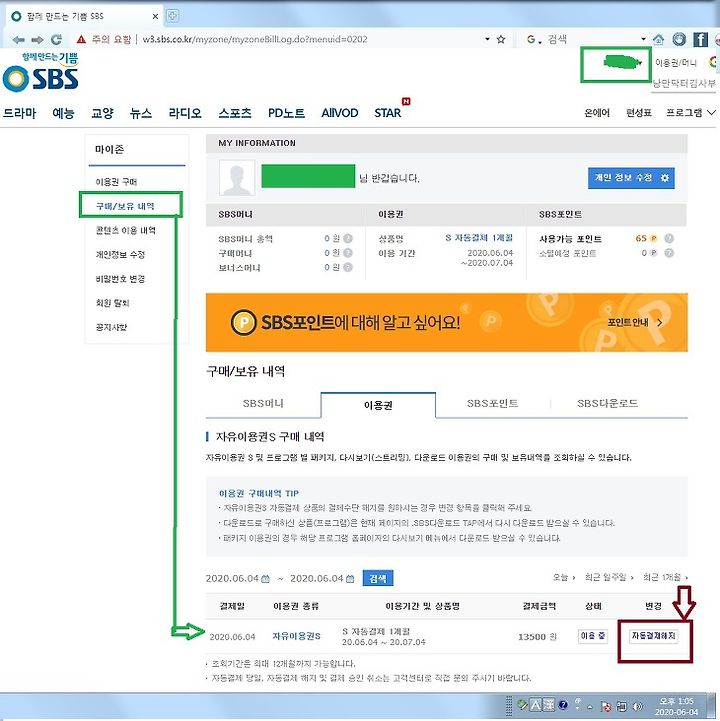Click the blue 검색 button
Viewport: 720px width, 721px height.
pyautogui.click(x=378, y=578)
